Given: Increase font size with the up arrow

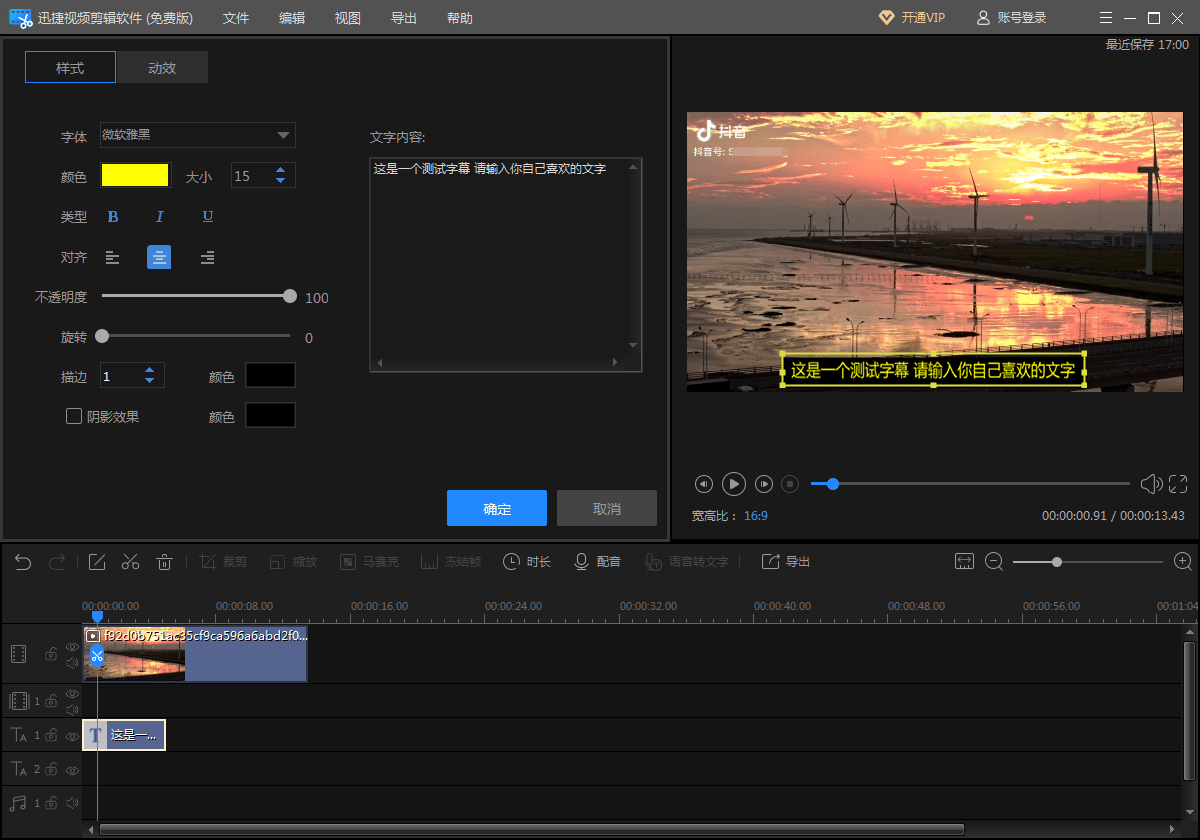Looking at the screenshot, I should 281,171.
